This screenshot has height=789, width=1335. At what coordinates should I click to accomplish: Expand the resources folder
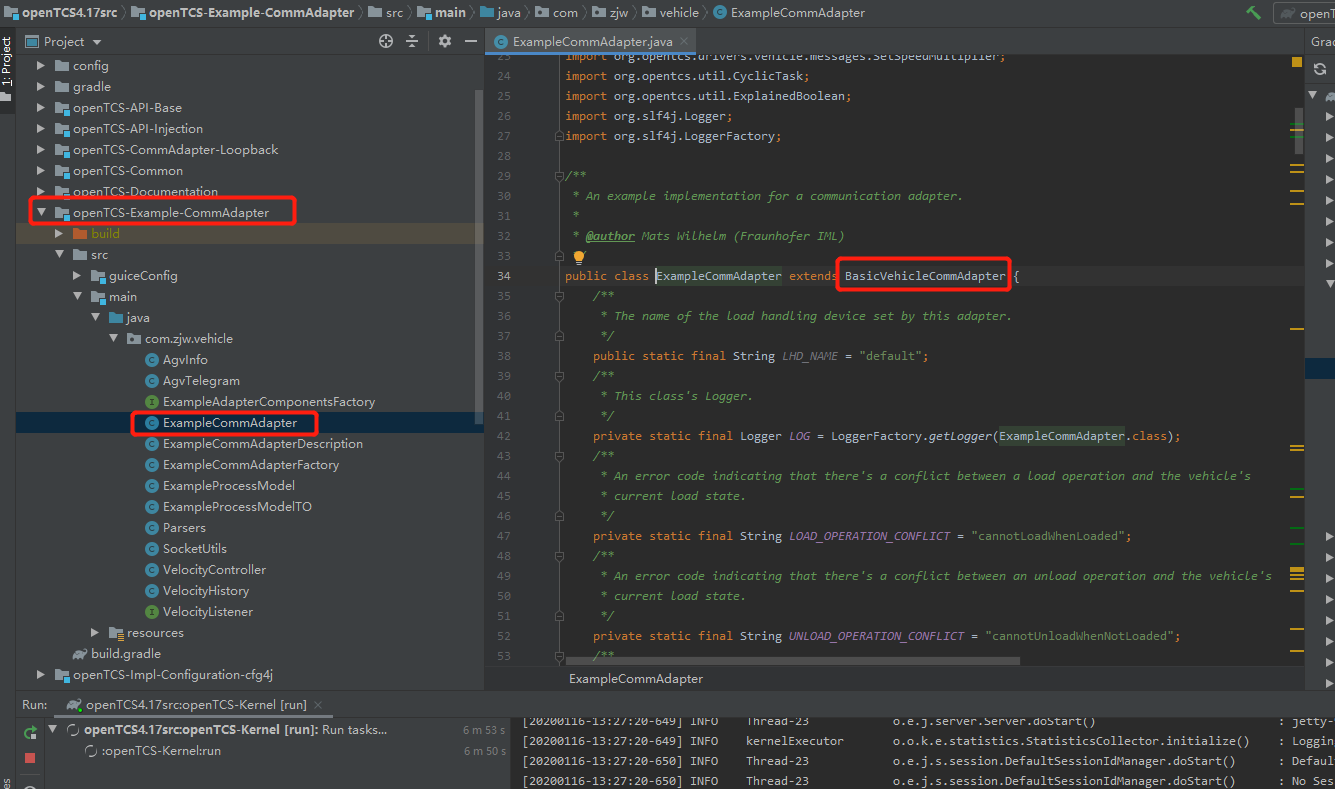(95, 632)
